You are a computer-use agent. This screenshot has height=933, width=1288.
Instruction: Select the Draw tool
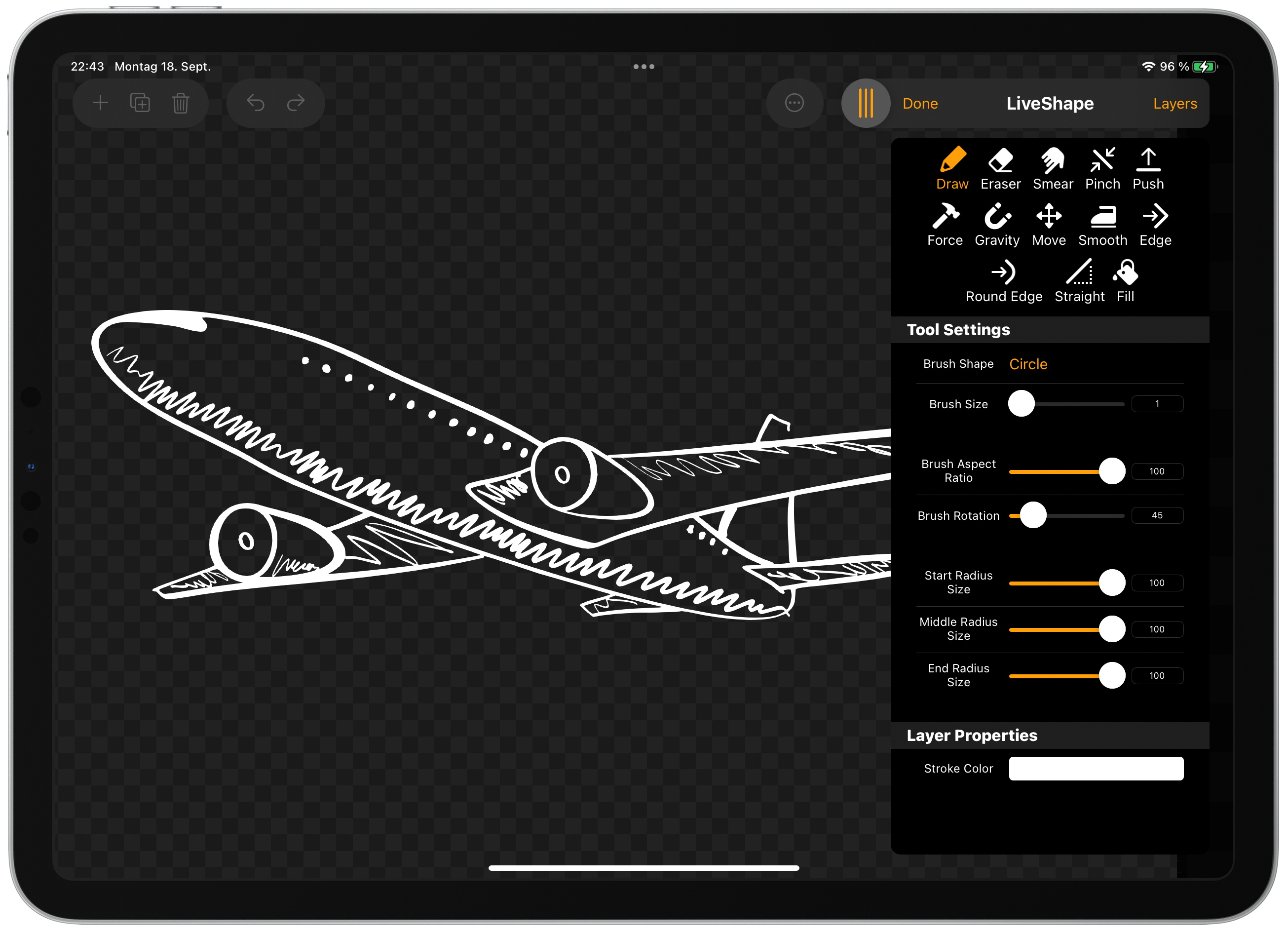pyautogui.click(x=952, y=168)
